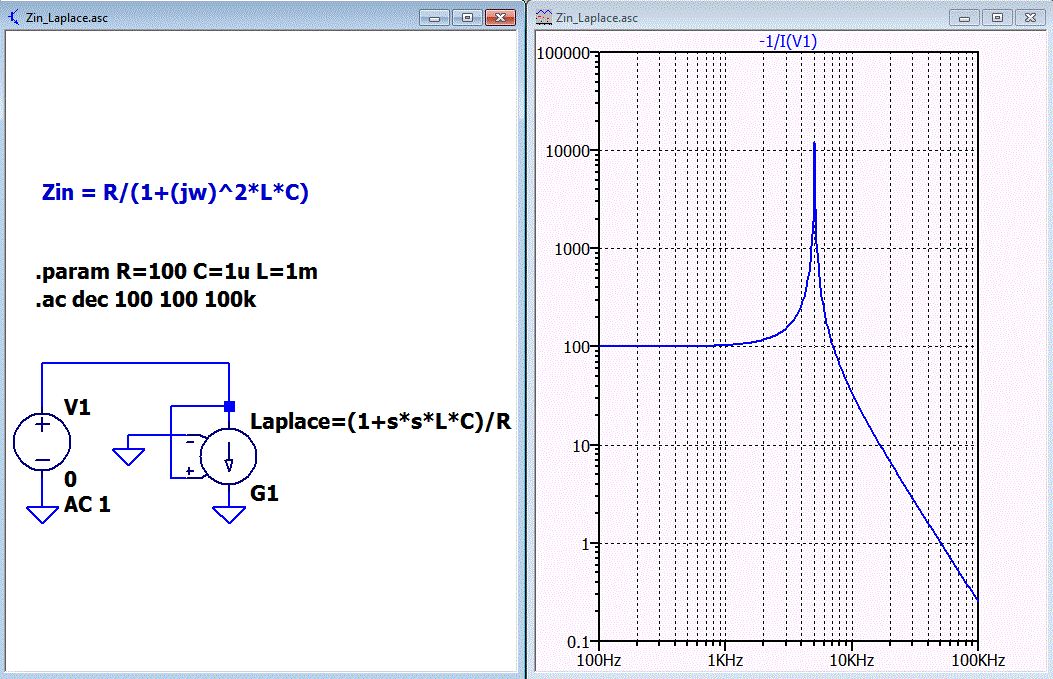Click the blue wire junction node above G1

click(229, 406)
